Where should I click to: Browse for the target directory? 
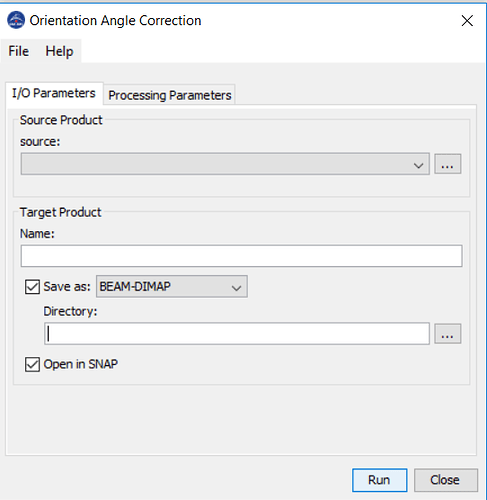point(448,333)
